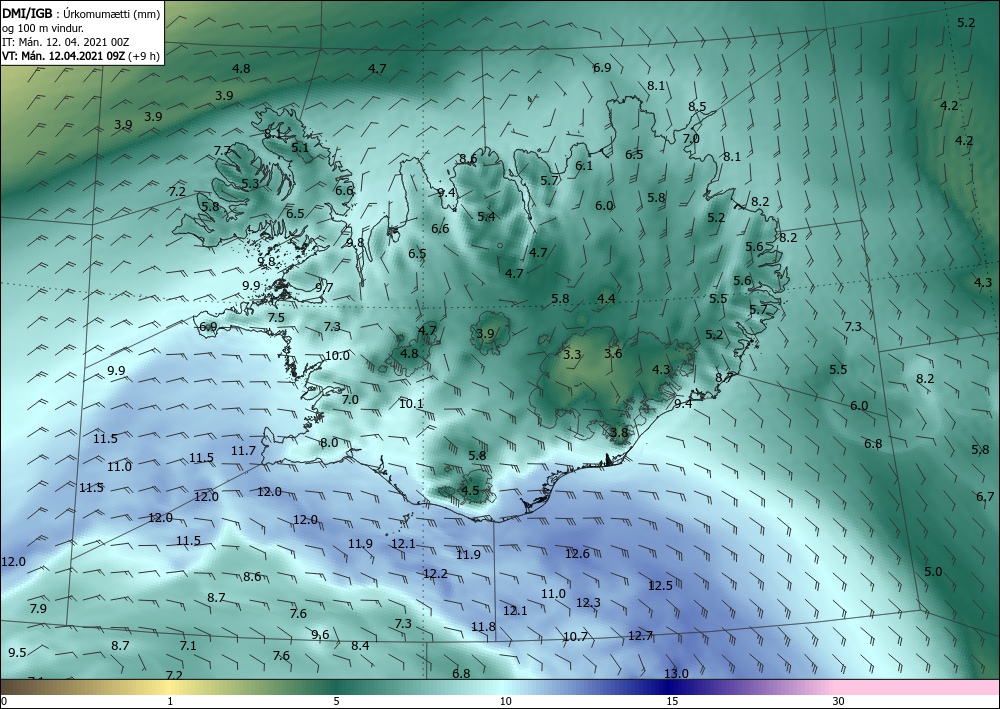Image resolution: width=1000 pixels, height=709 pixels.
Task: Click the 3.3 value on Vatnajökull glacier
Action: 573,354
